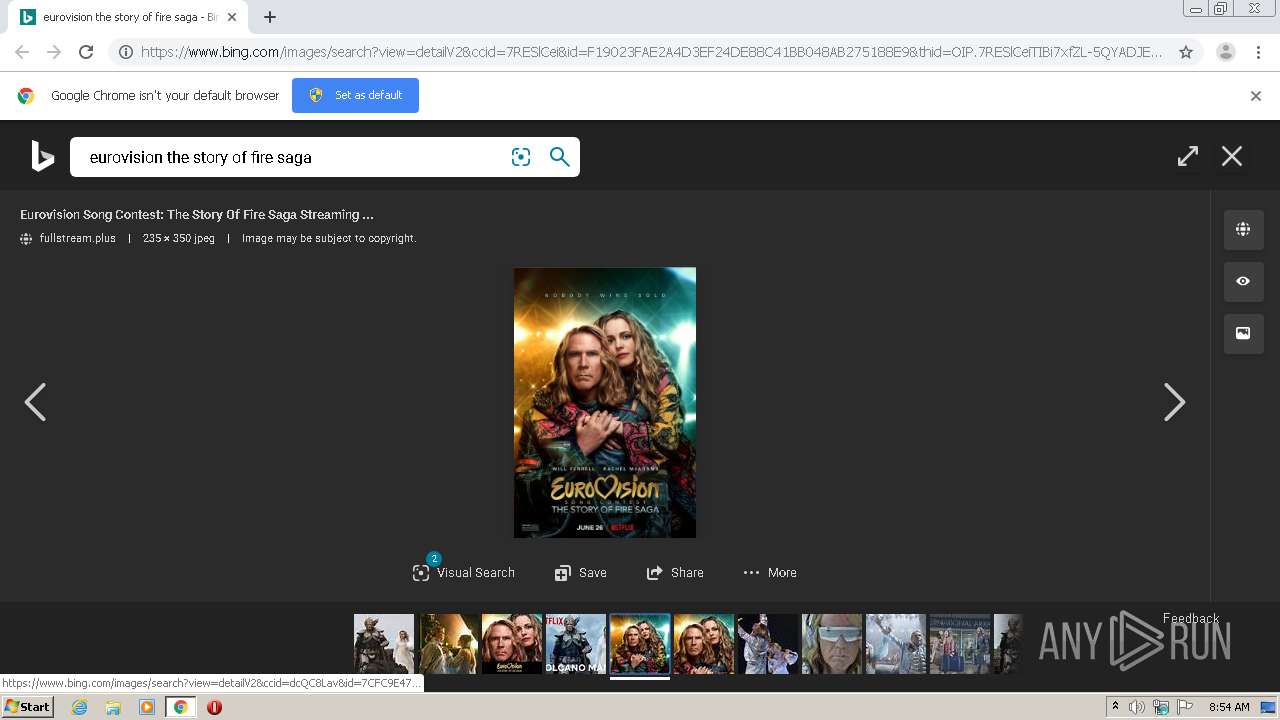
Task: Select the currently highlighted poster thumbnail
Action: pos(640,643)
